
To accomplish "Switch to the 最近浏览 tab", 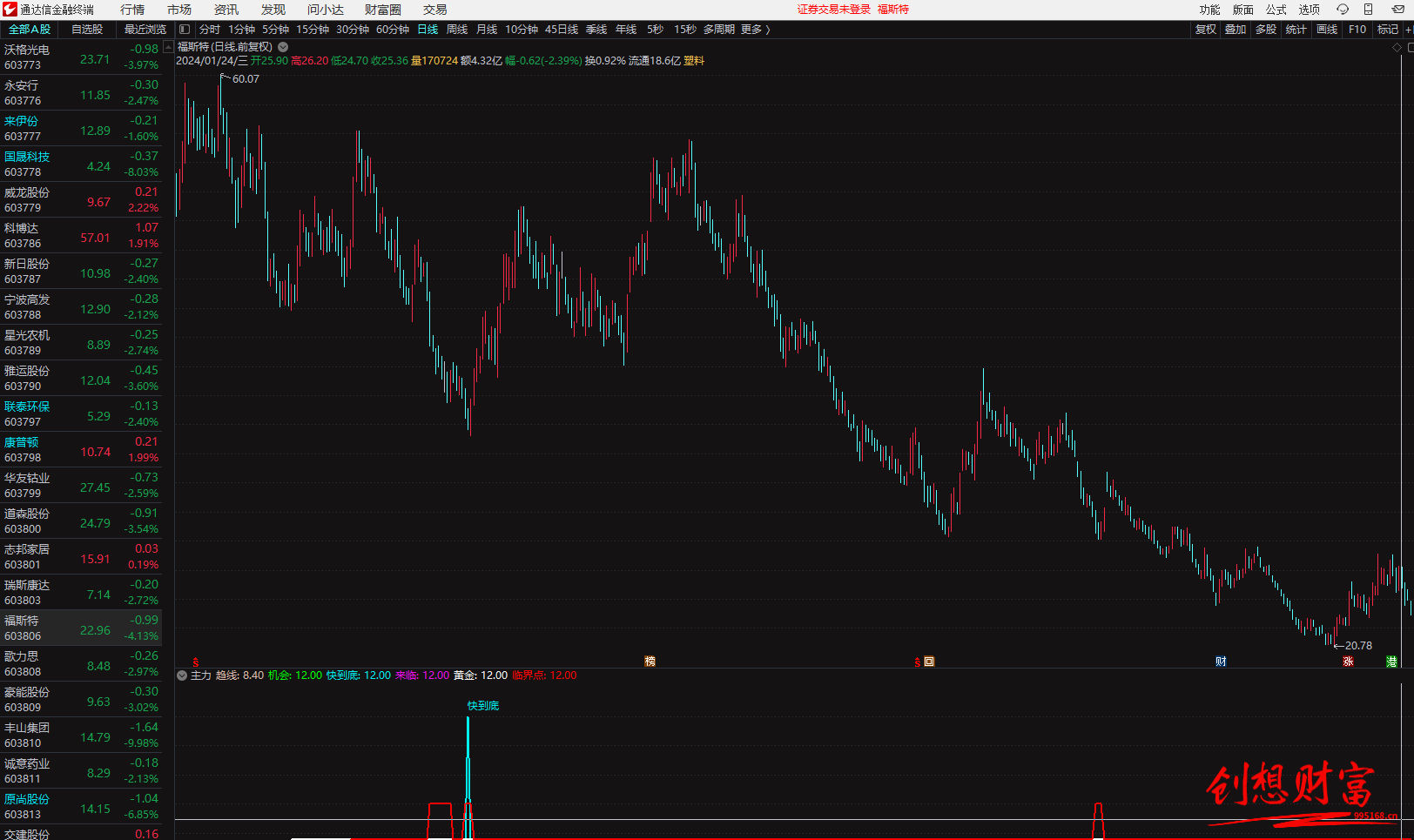I will tap(145, 30).
